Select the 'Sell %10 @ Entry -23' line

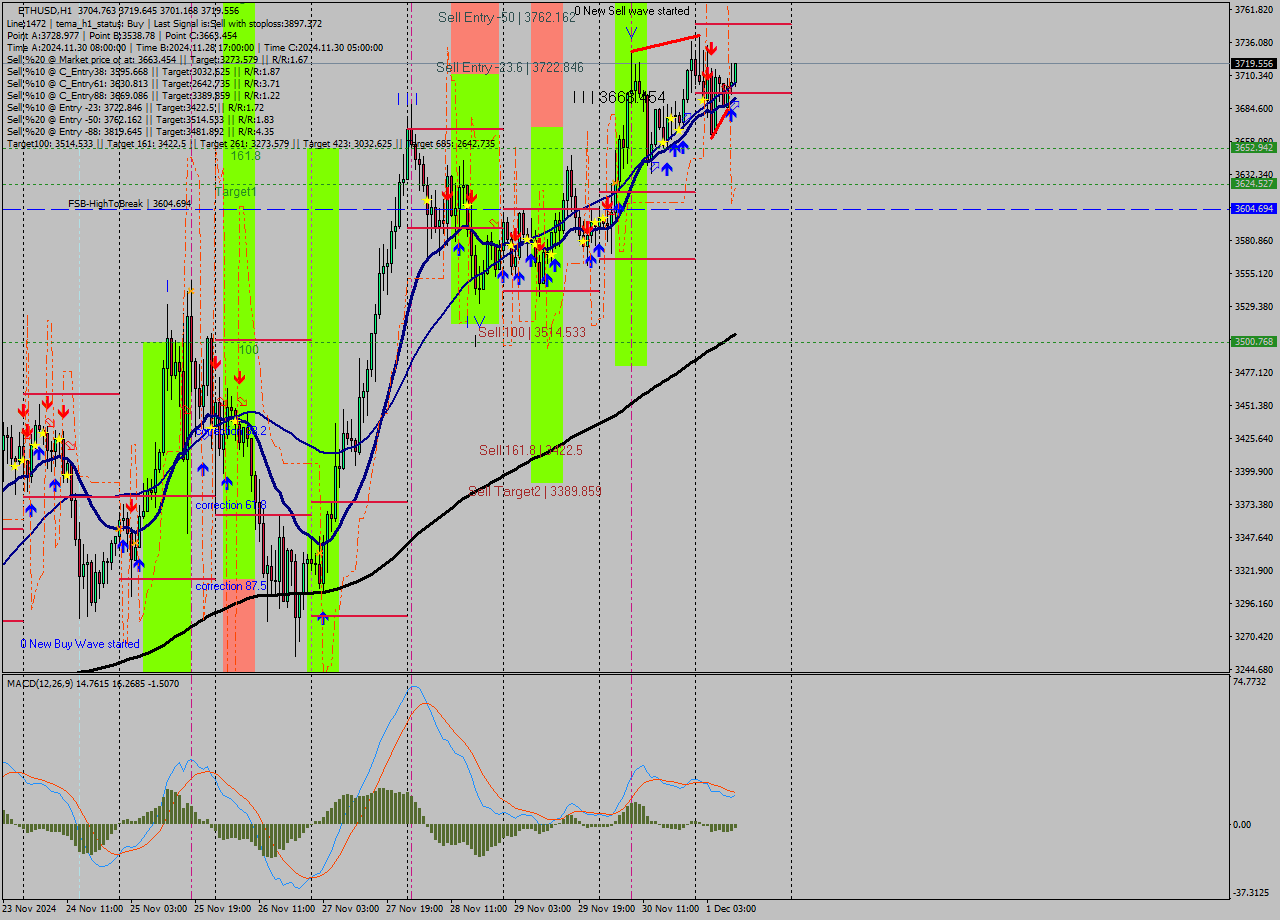(135, 107)
